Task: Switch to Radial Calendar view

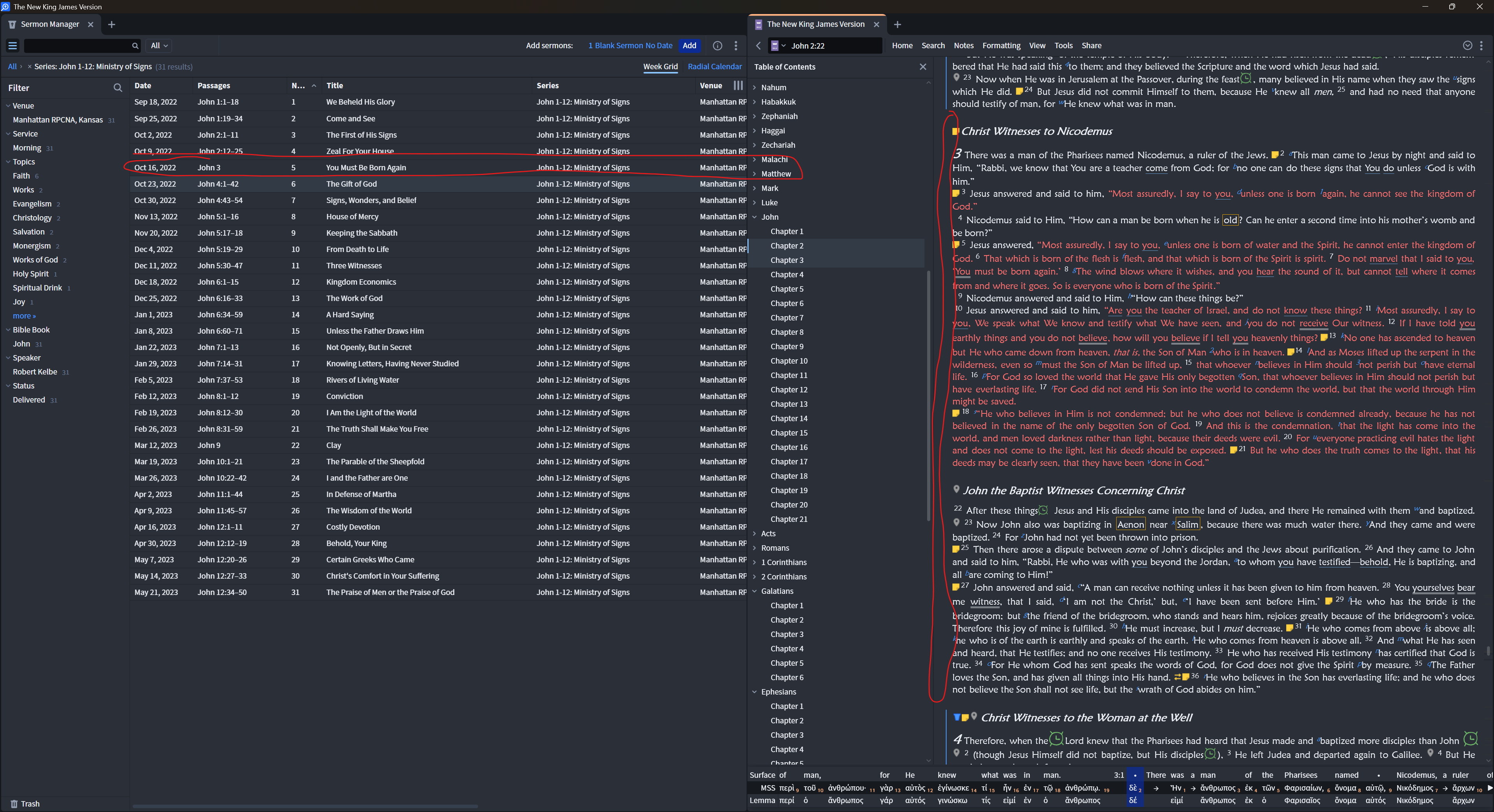Action: tap(715, 66)
